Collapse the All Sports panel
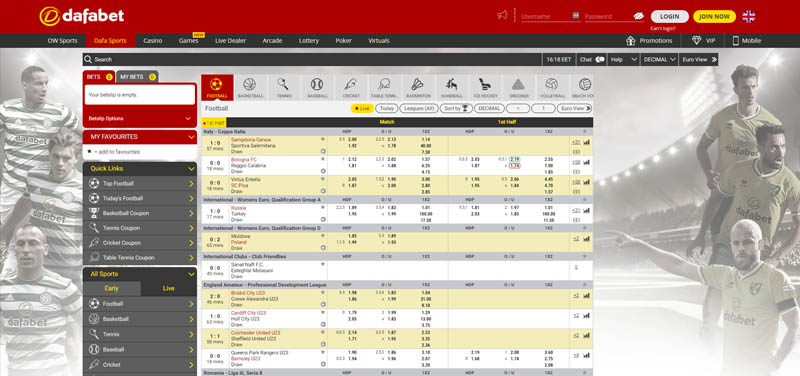Viewport: 800px width, 376px height. point(191,274)
